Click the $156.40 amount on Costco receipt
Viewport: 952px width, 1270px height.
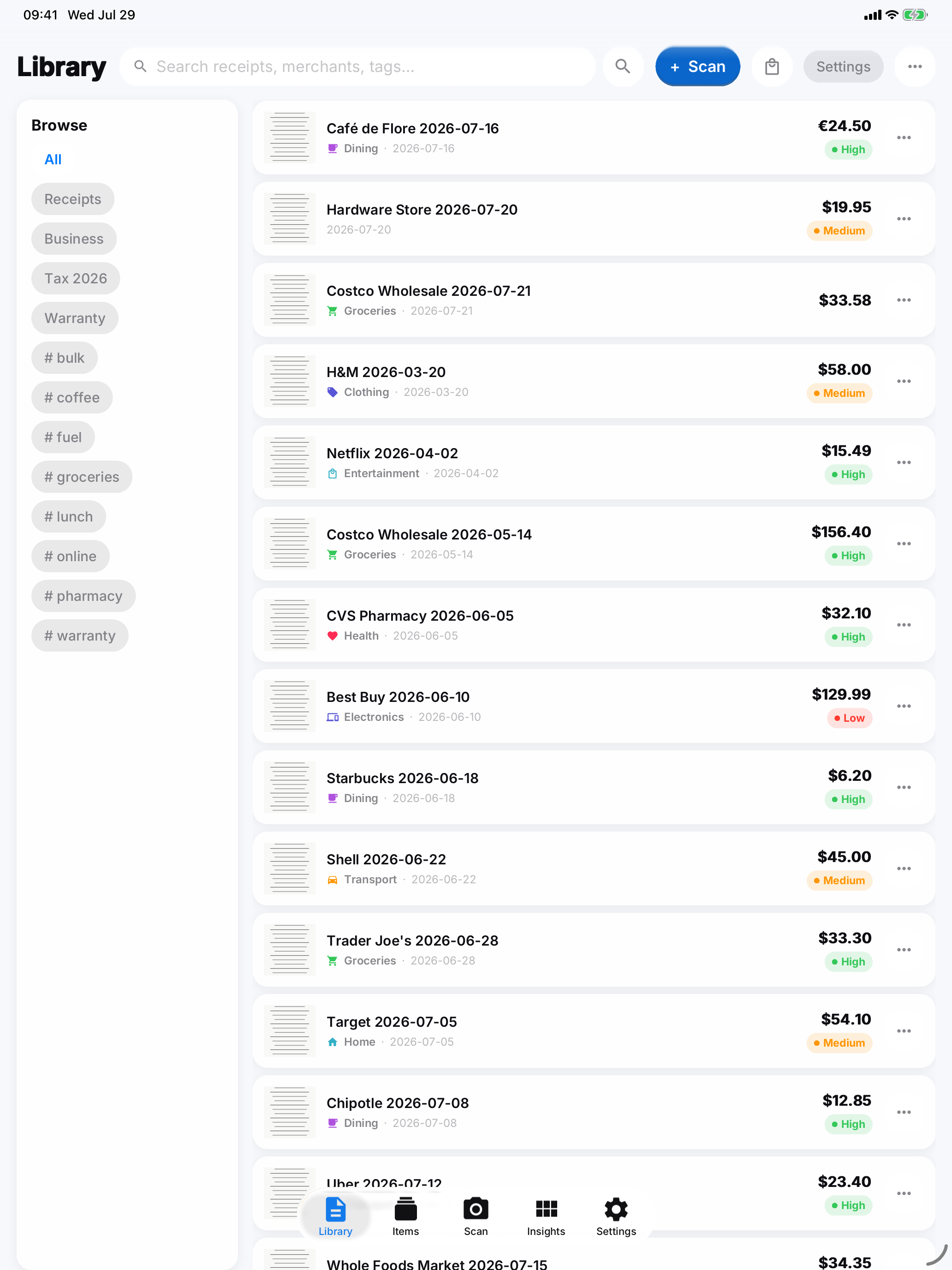pyautogui.click(x=841, y=532)
